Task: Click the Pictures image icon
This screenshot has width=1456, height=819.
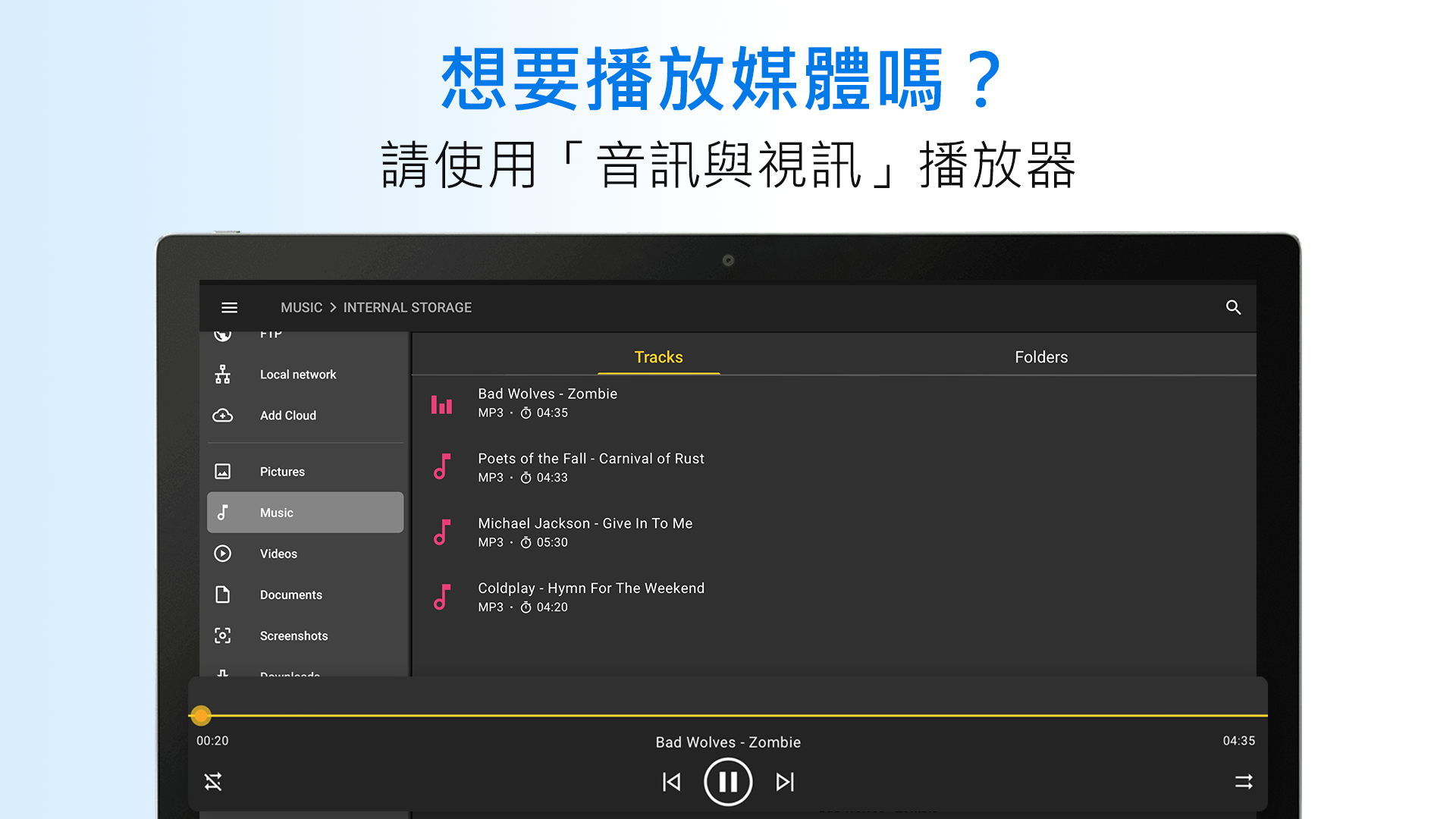Action: click(222, 472)
